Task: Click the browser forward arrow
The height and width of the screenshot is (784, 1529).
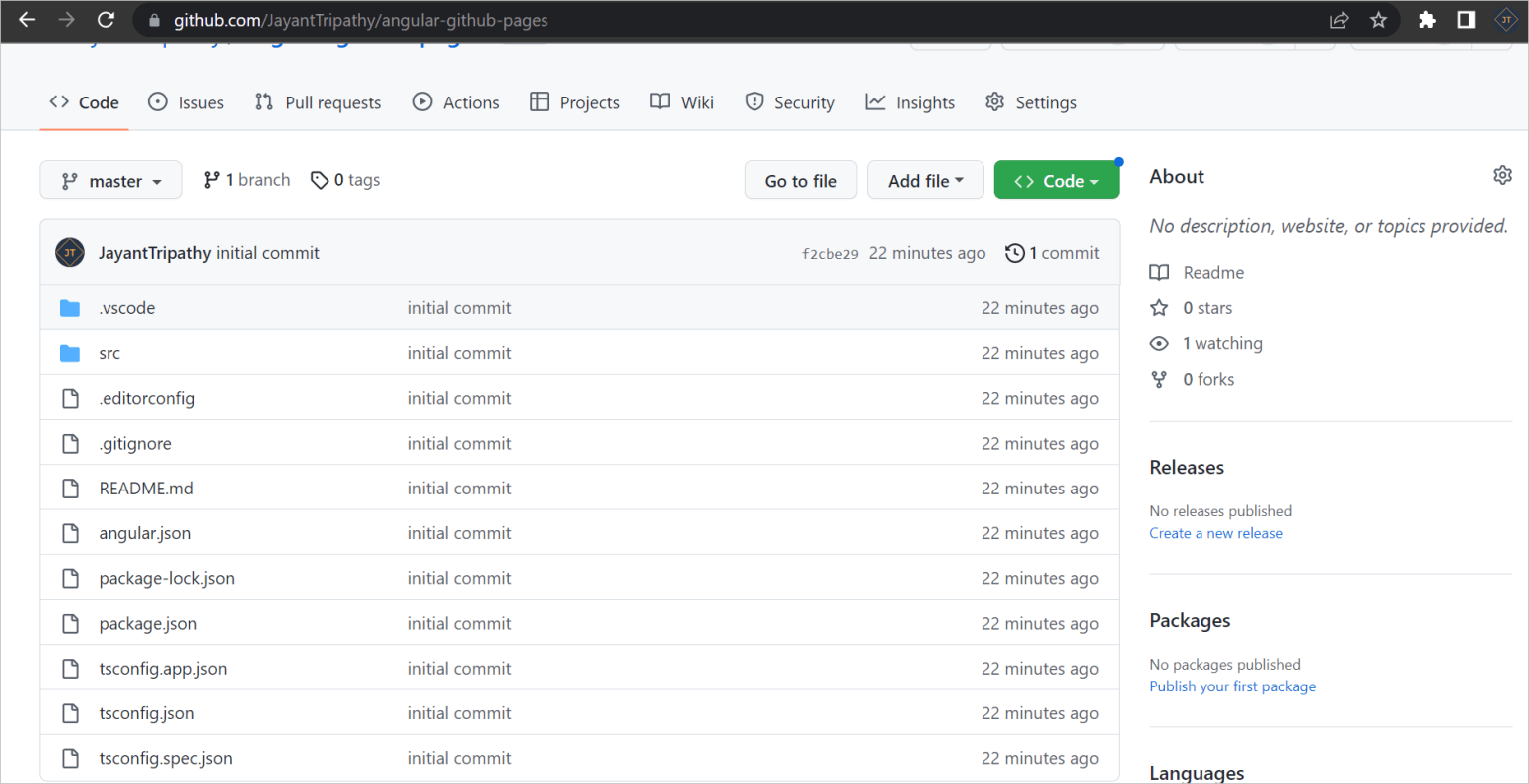Action: 67,20
